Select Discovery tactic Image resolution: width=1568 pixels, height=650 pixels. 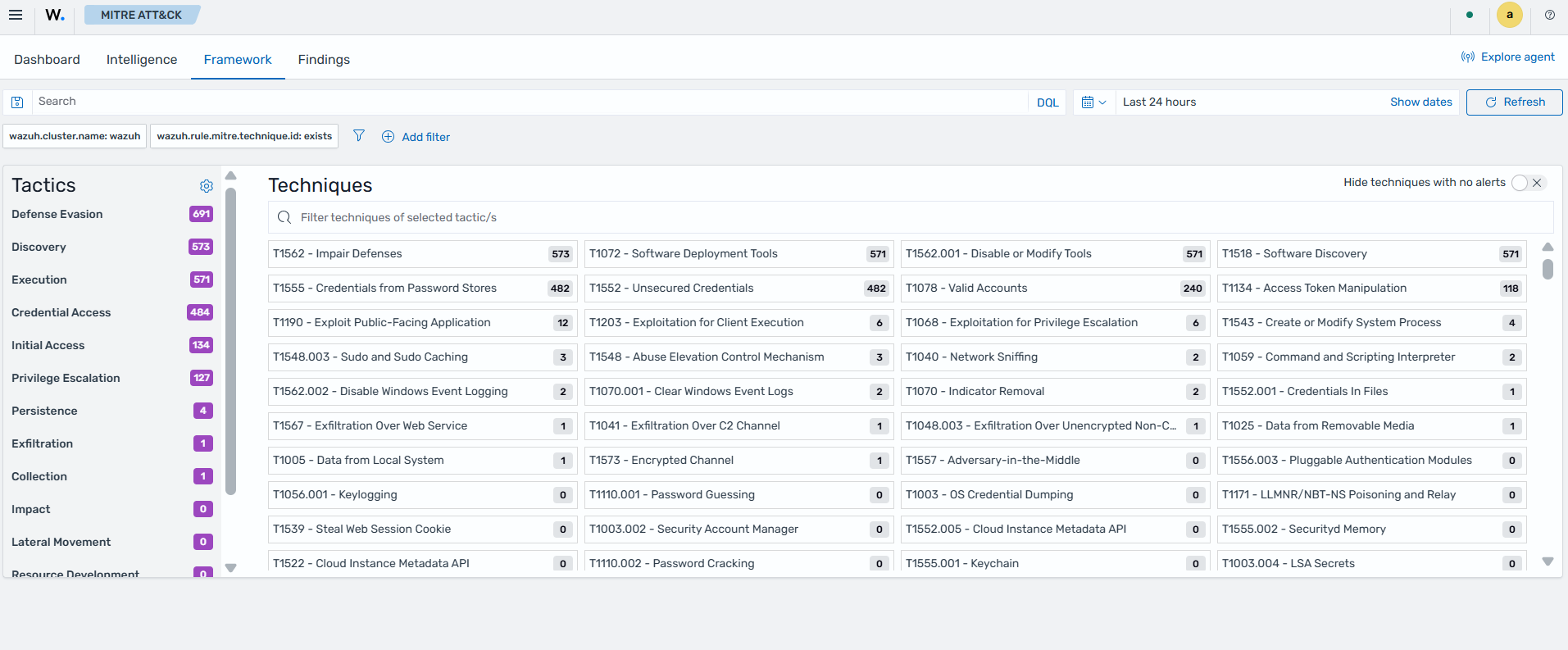click(112, 247)
